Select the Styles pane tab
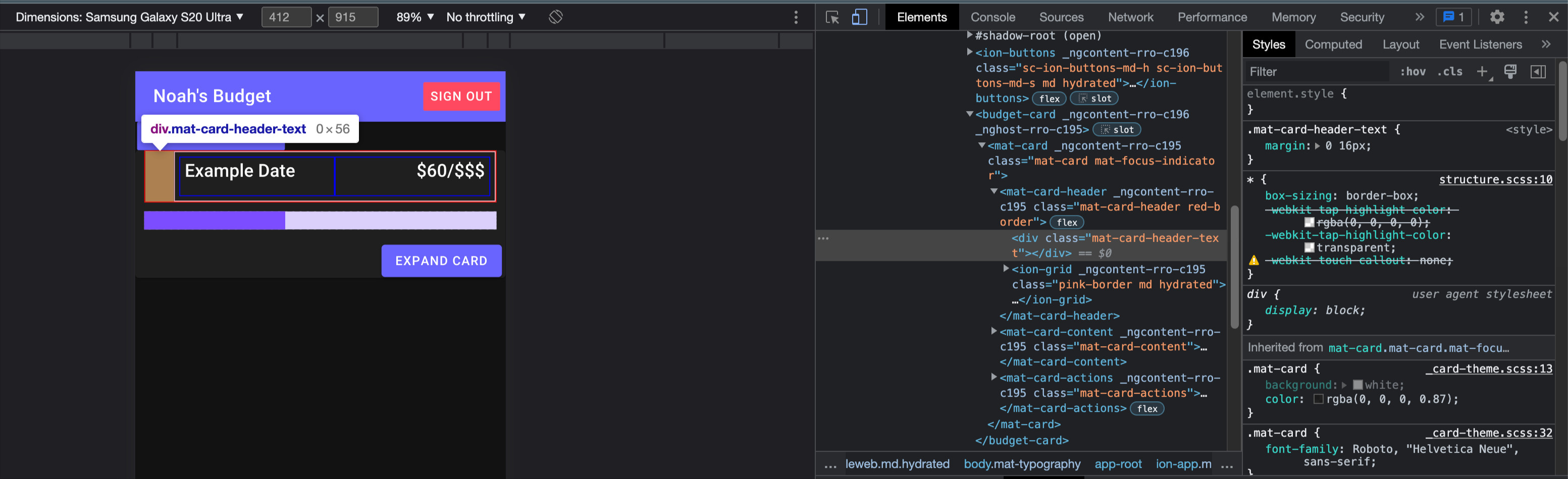Image resolution: width=1568 pixels, height=479 pixels. click(1269, 44)
